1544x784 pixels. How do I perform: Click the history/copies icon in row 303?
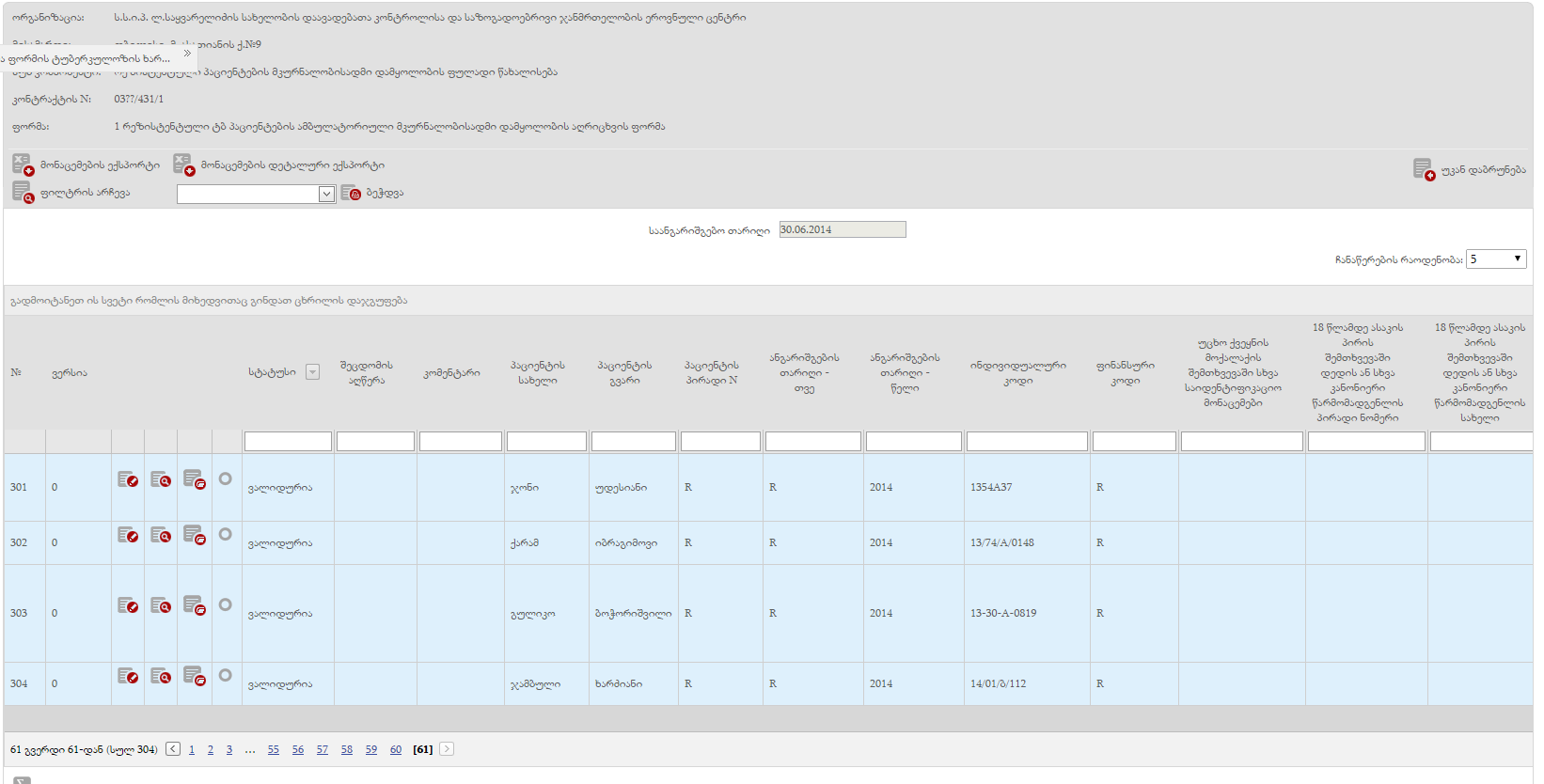(x=195, y=605)
